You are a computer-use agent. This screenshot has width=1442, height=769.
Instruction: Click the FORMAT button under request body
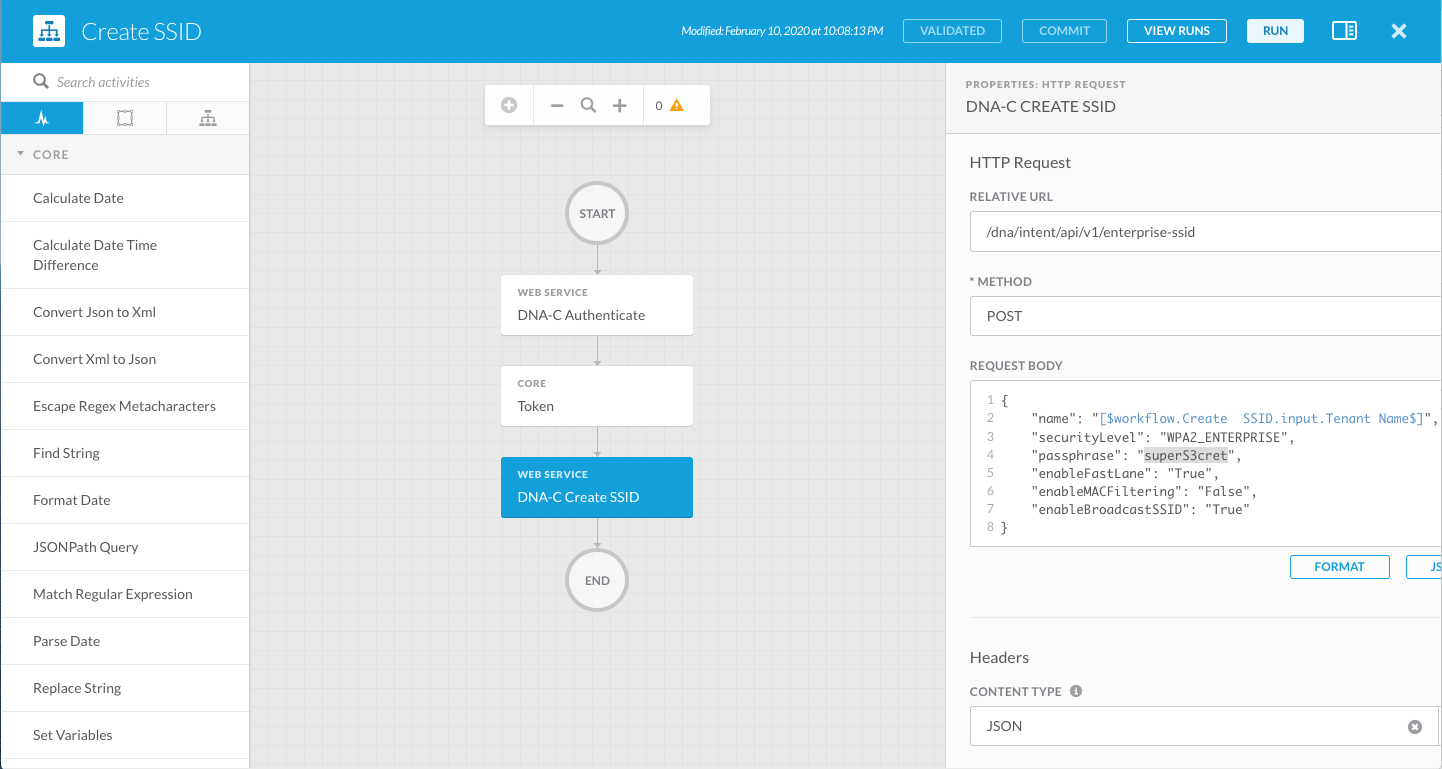[x=1339, y=567]
